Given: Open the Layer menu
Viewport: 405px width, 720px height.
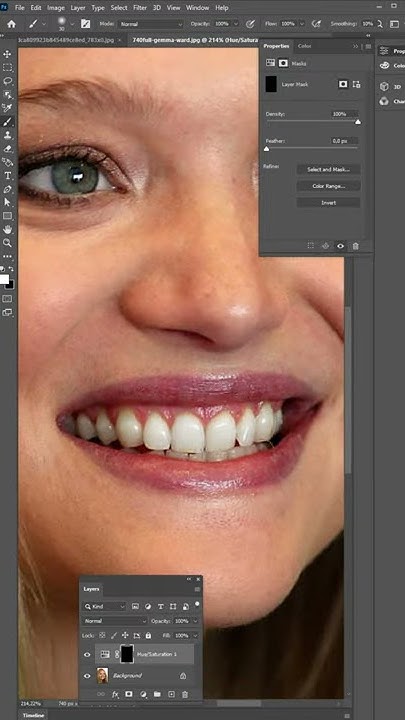Looking at the screenshot, I should pos(78,8).
